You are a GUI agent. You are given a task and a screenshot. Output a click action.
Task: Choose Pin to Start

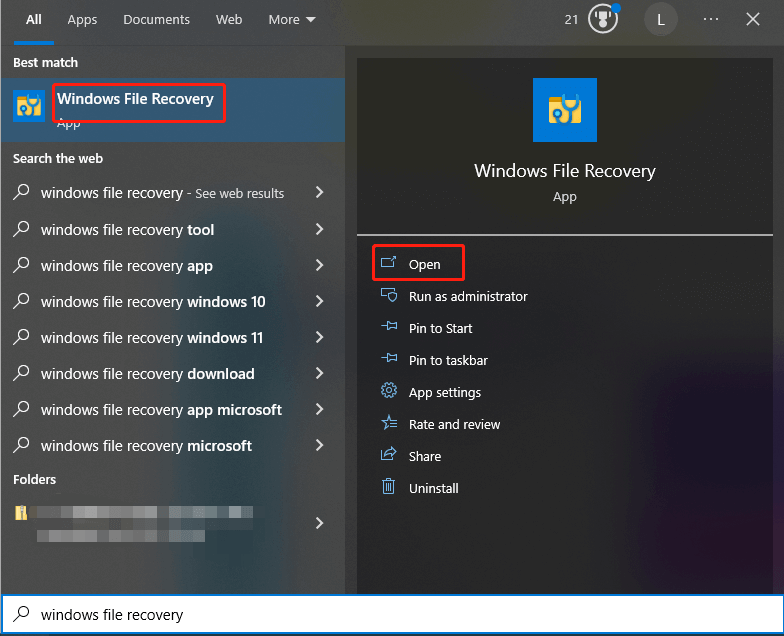pos(440,328)
